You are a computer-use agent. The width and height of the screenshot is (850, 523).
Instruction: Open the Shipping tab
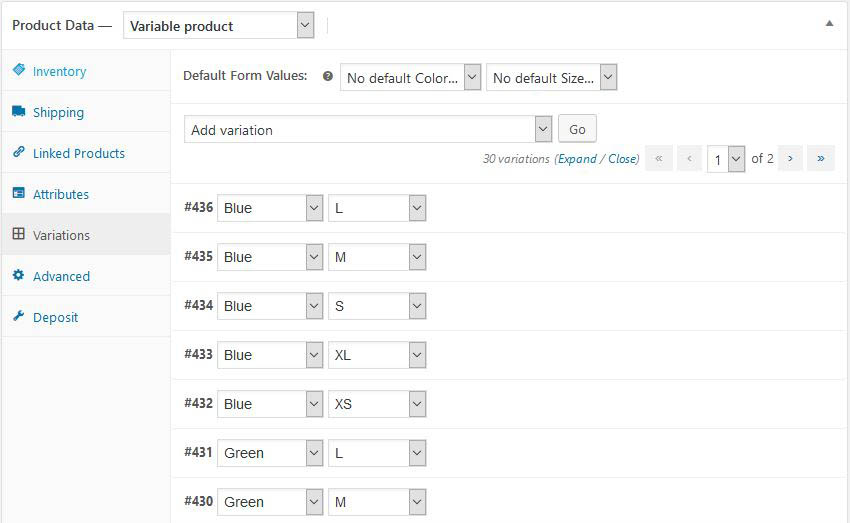coord(58,112)
